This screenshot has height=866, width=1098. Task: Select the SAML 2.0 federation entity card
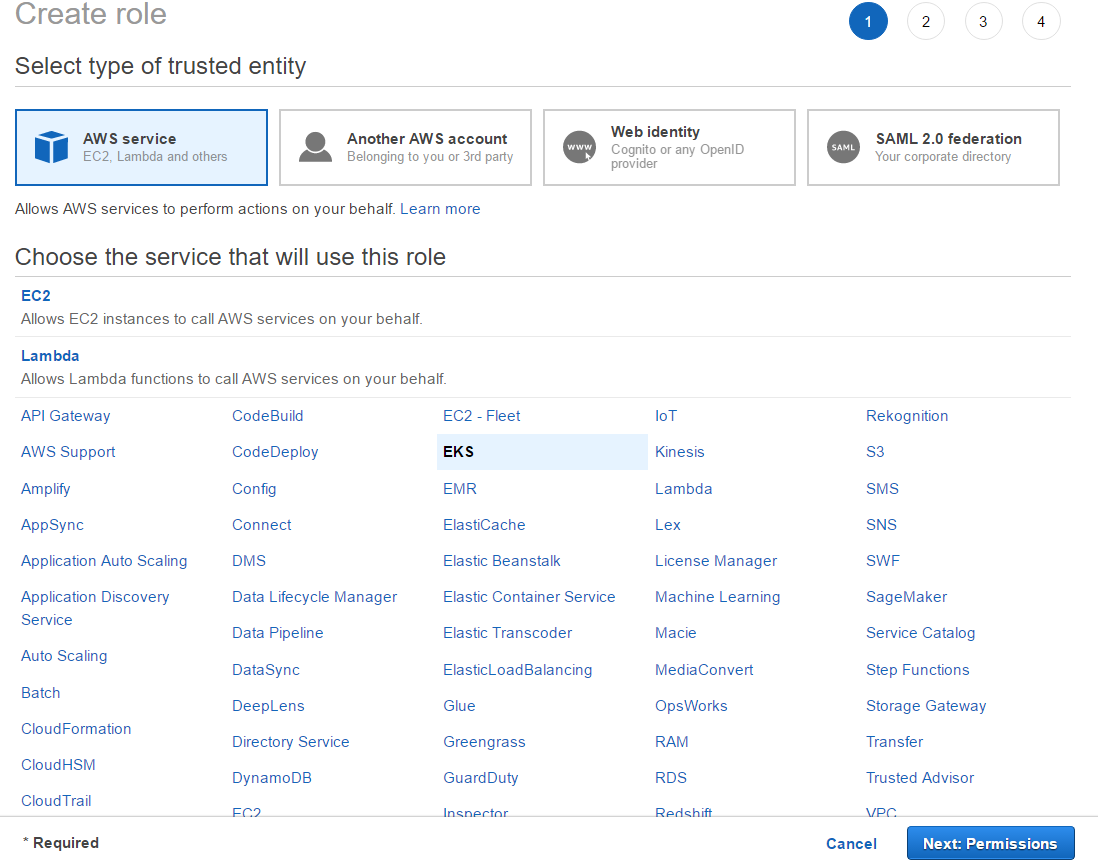[933, 147]
